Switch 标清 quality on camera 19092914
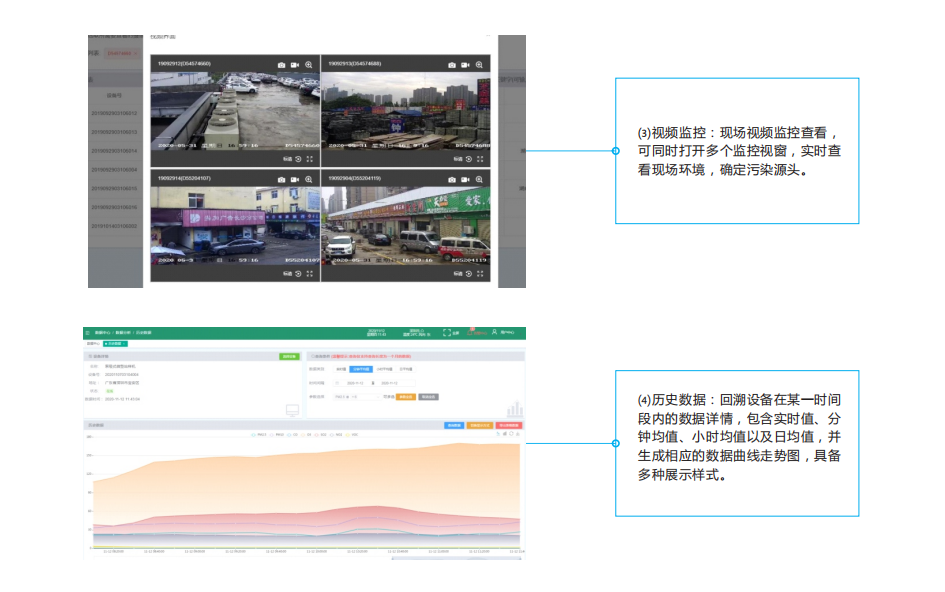The height and width of the screenshot is (592, 945). (287, 274)
